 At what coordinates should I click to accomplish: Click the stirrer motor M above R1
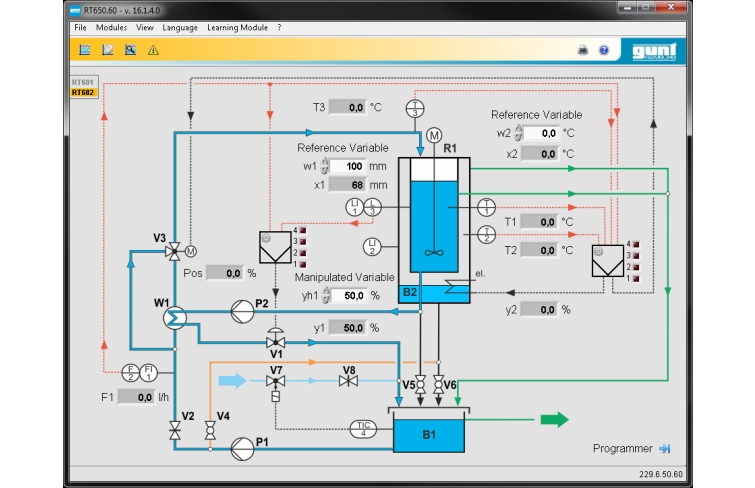[x=434, y=136]
